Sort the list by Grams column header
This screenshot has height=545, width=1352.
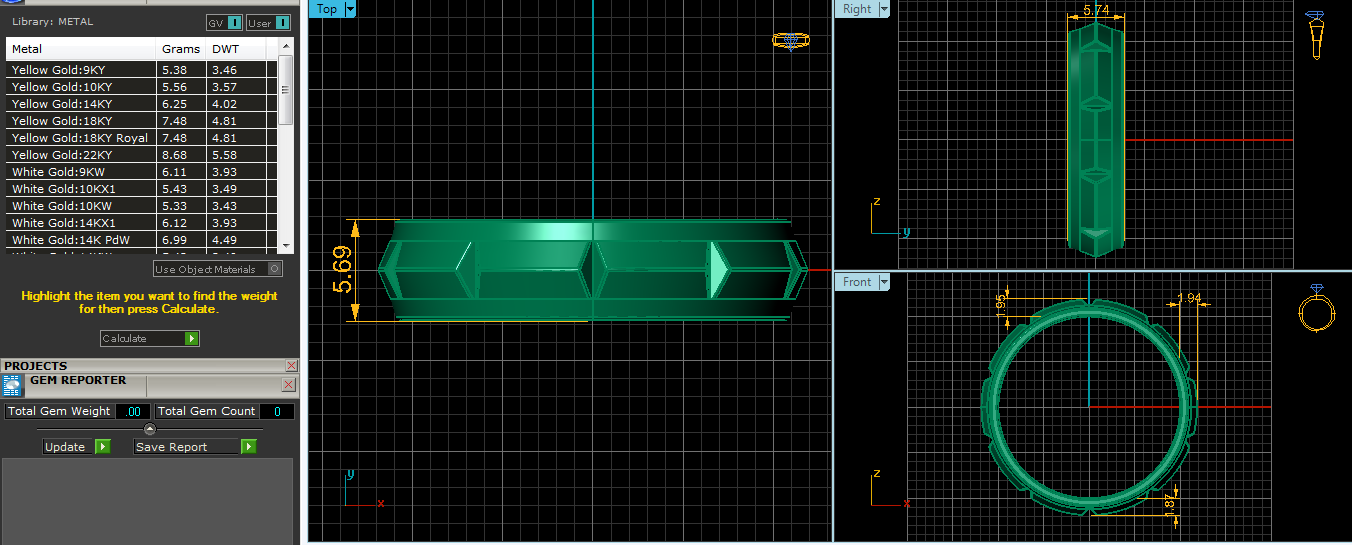[x=181, y=49]
